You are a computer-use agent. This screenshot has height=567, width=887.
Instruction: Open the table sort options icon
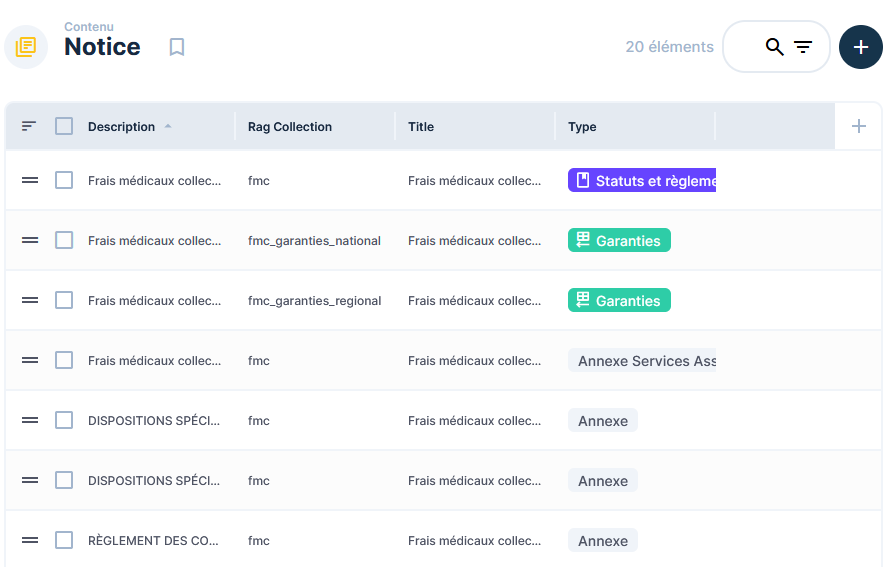tap(29, 126)
